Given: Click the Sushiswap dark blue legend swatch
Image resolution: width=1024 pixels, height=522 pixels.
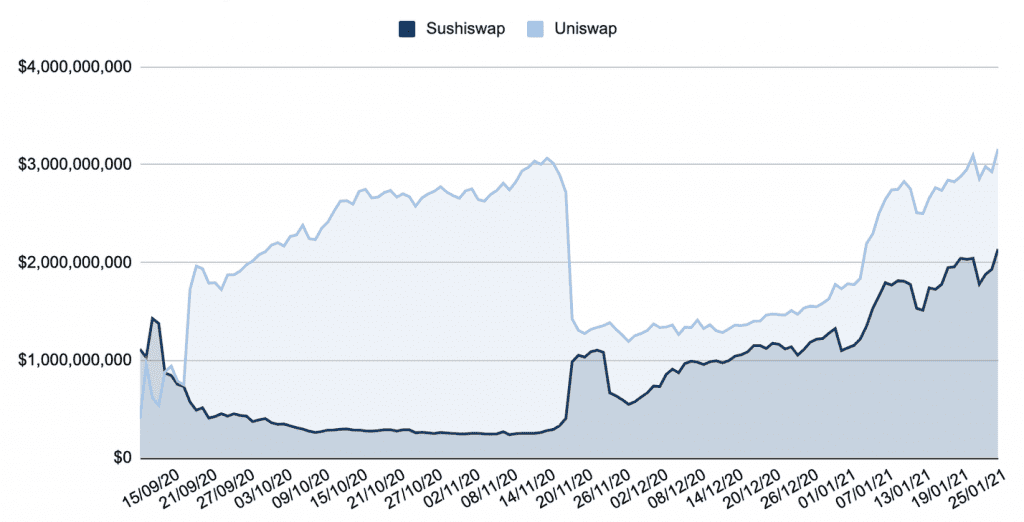Looking at the screenshot, I should 407,29.
